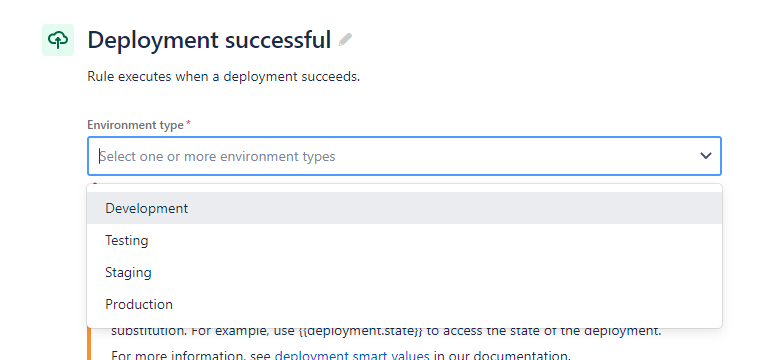776x360 pixels.
Task: Click the green cloud upload deployment icon
Action: [x=58, y=40]
